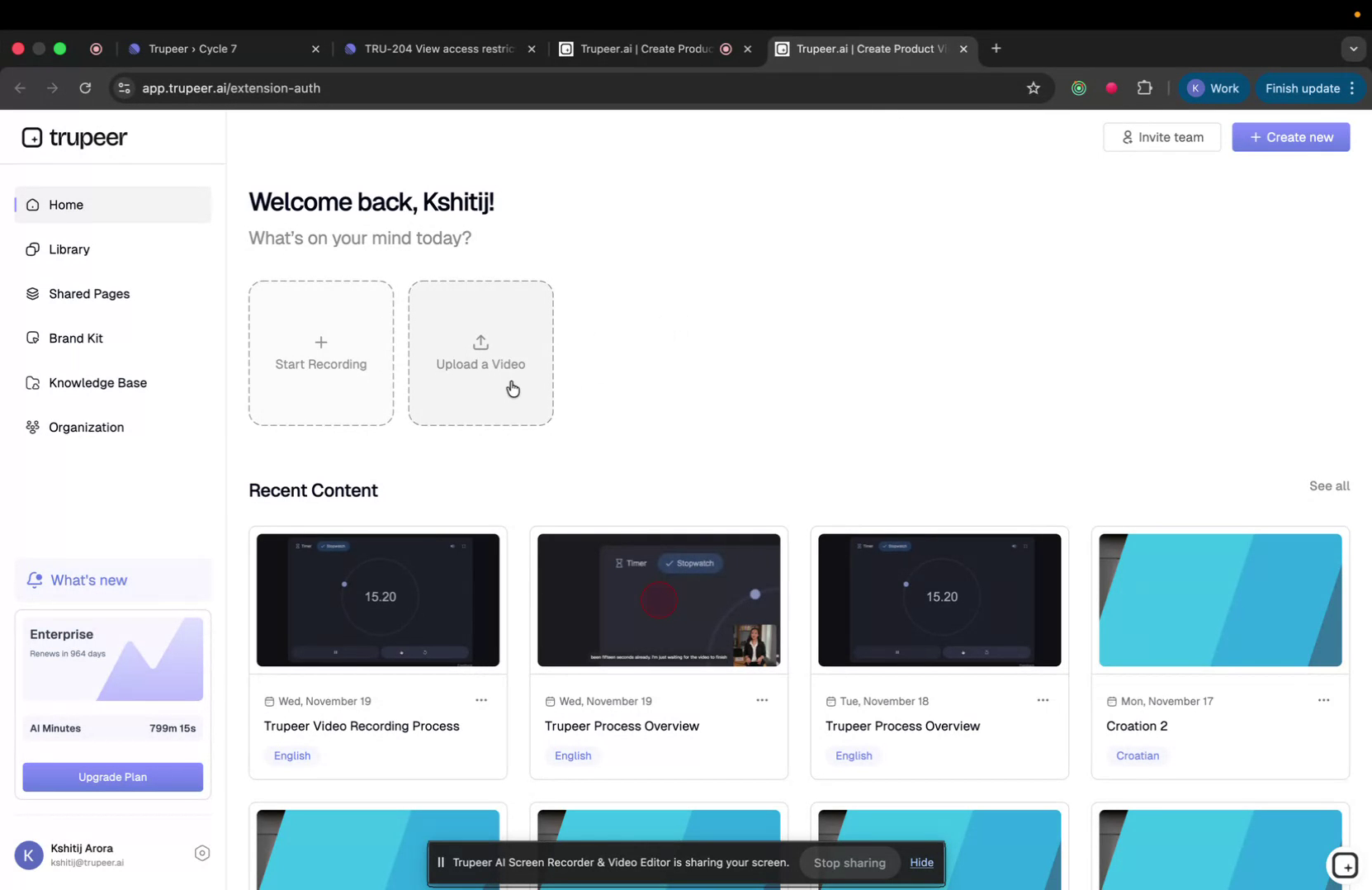The width and height of the screenshot is (1372, 890).
Task: Open options menu on Trupeer Video Recording Process card
Action: point(481,700)
